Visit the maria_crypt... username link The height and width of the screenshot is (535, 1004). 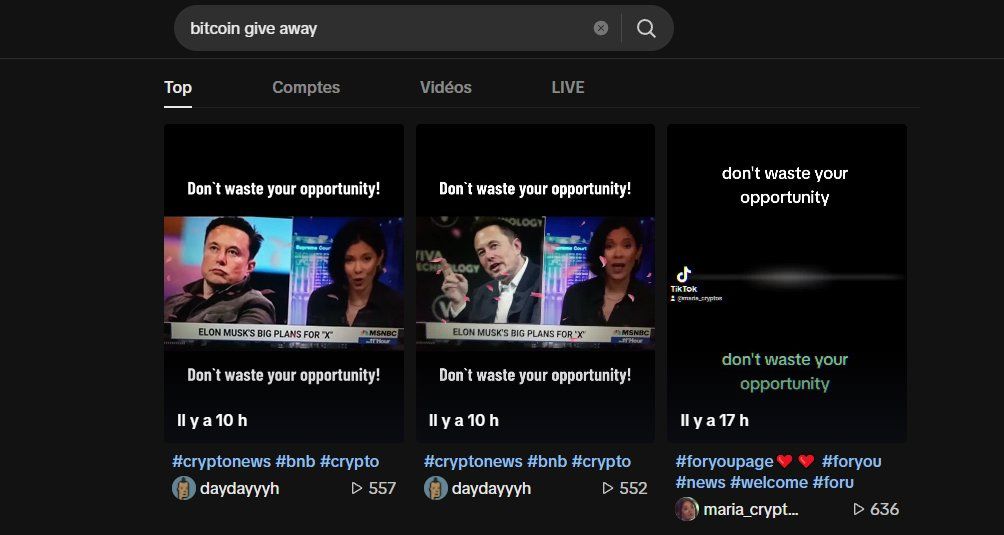[x=751, y=509]
